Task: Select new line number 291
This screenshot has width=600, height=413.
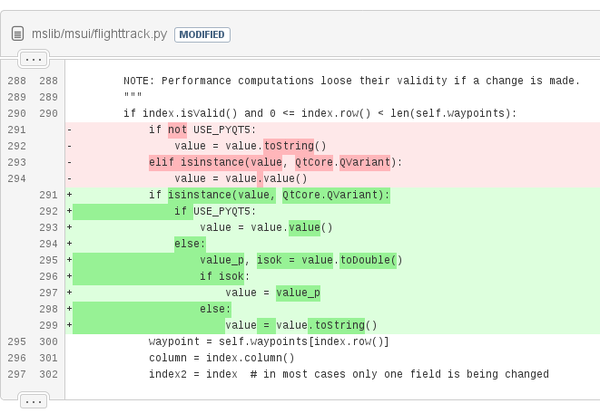Action: click(49, 195)
